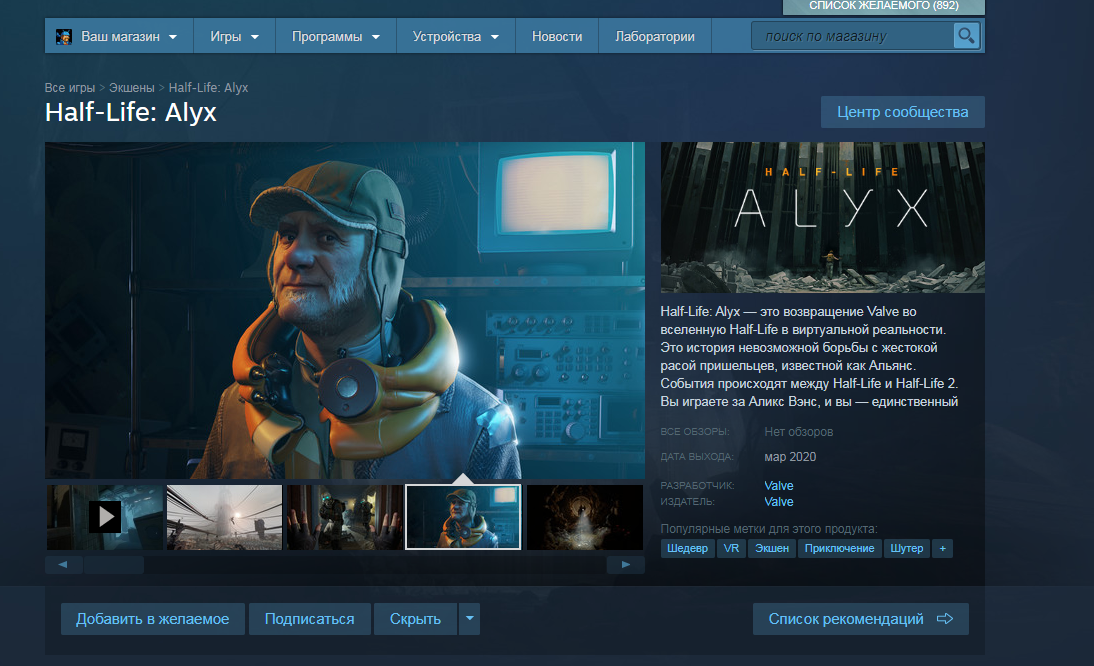Click the publisher Valve link
1094x666 pixels.
(x=779, y=501)
